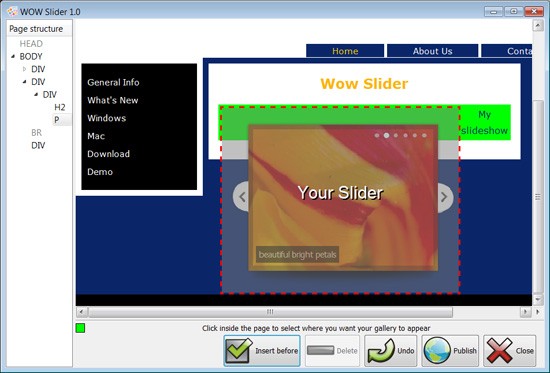Click the 'beautiful bright petals' caption
This screenshot has width=550, height=373.
(x=297, y=254)
